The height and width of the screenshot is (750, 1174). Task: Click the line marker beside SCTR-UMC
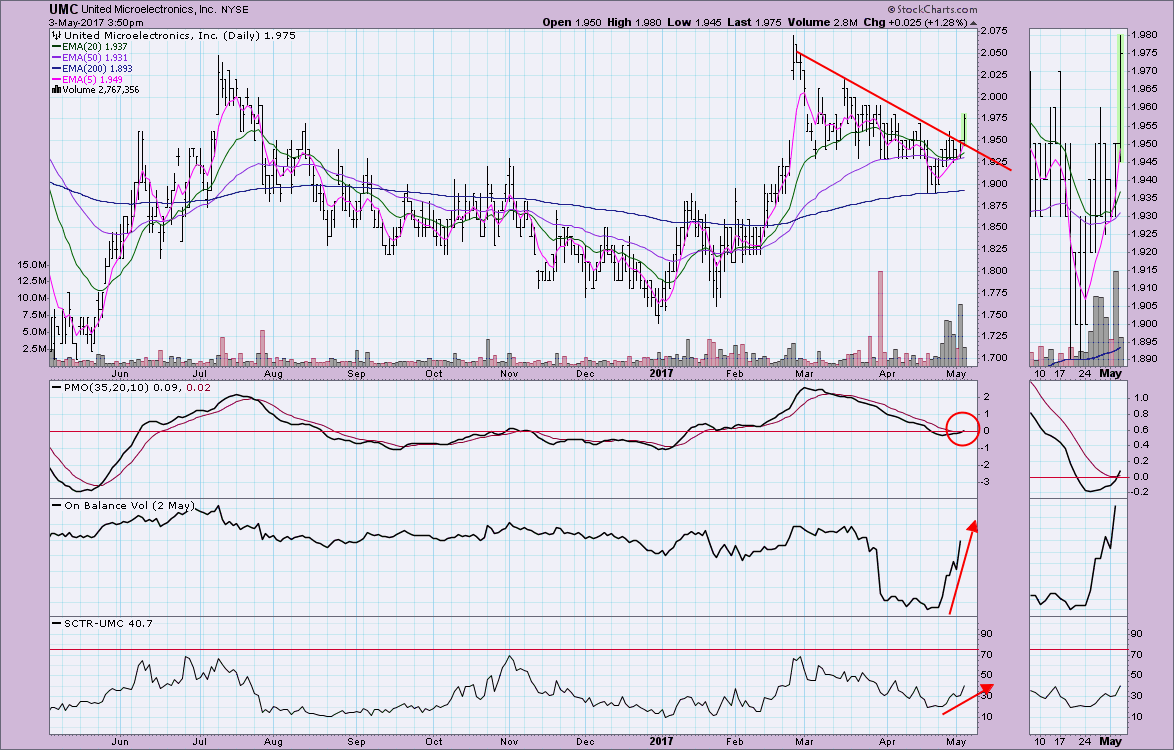[x=55, y=624]
